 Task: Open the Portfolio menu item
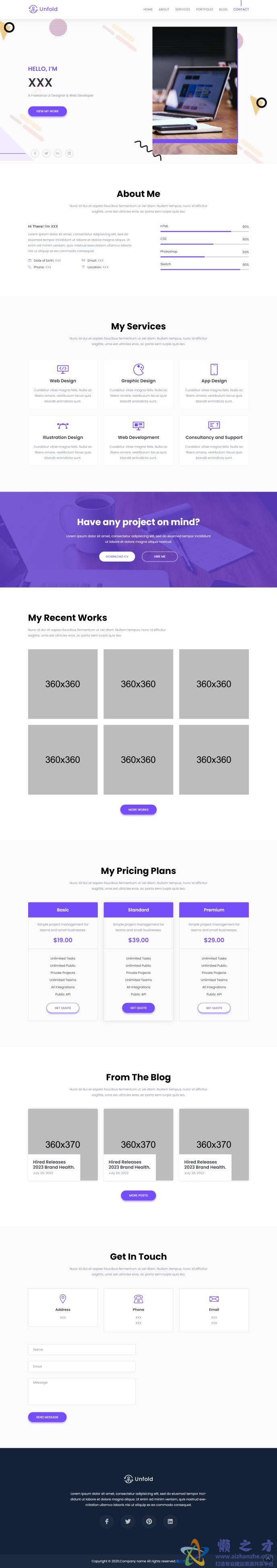tap(204, 10)
